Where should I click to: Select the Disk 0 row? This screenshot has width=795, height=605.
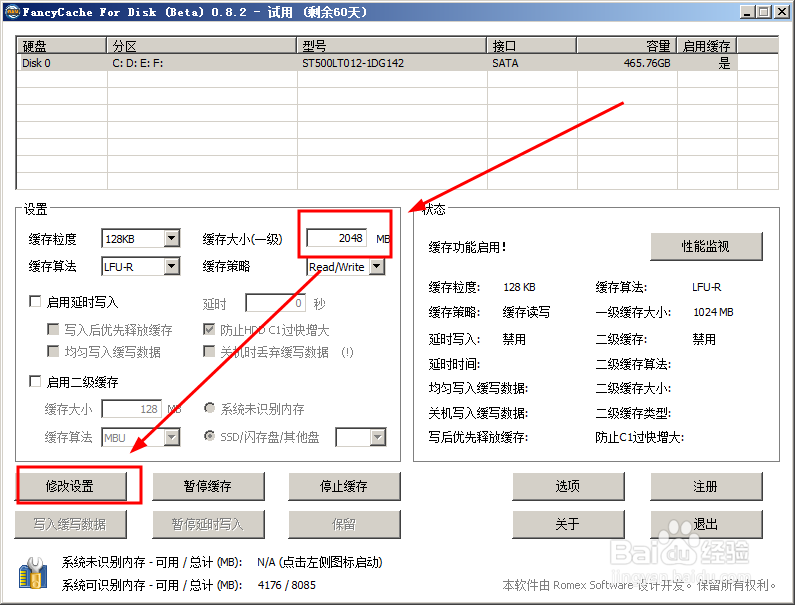coord(377,63)
